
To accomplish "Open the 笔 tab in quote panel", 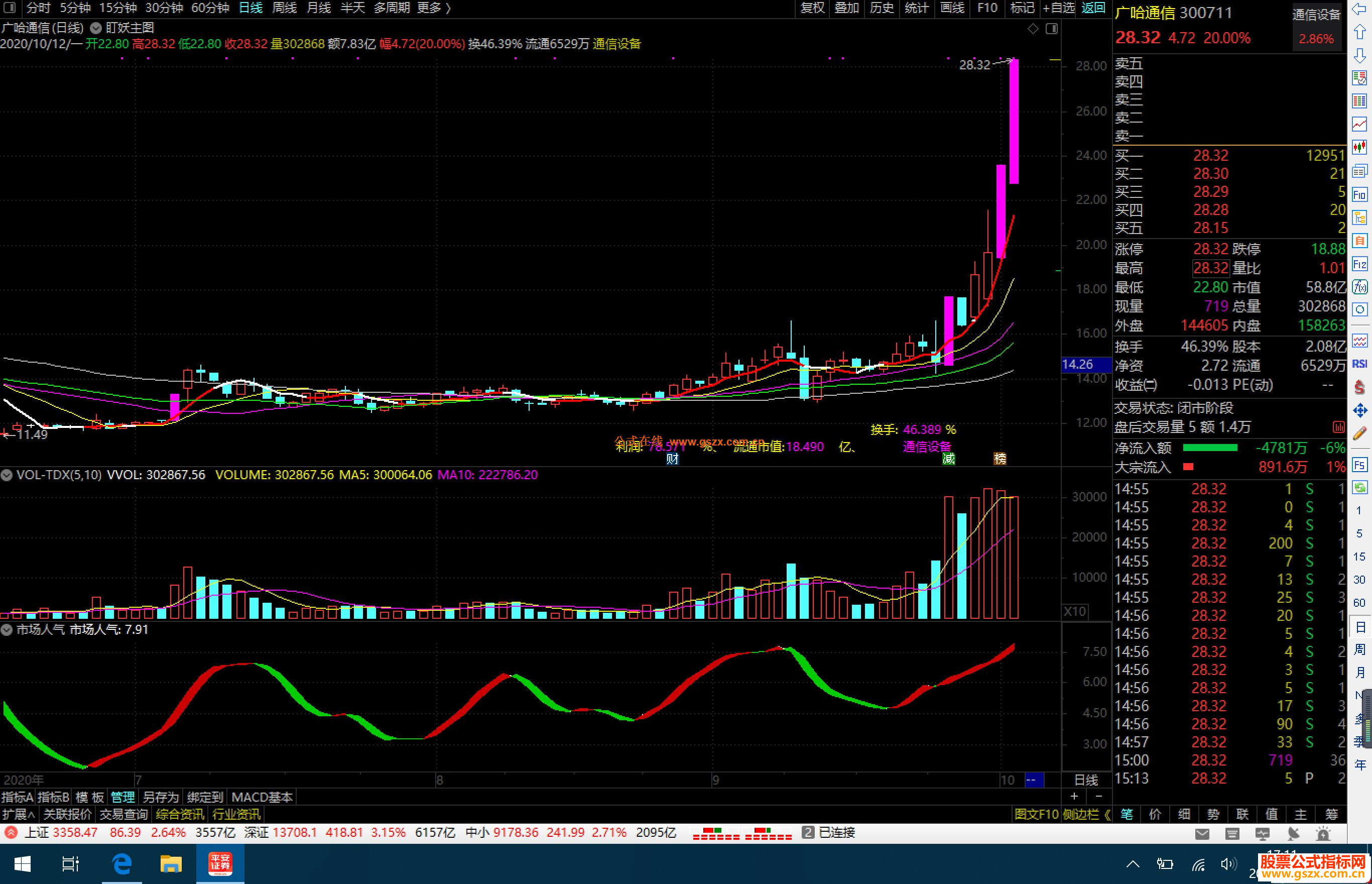I will click(x=1127, y=815).
